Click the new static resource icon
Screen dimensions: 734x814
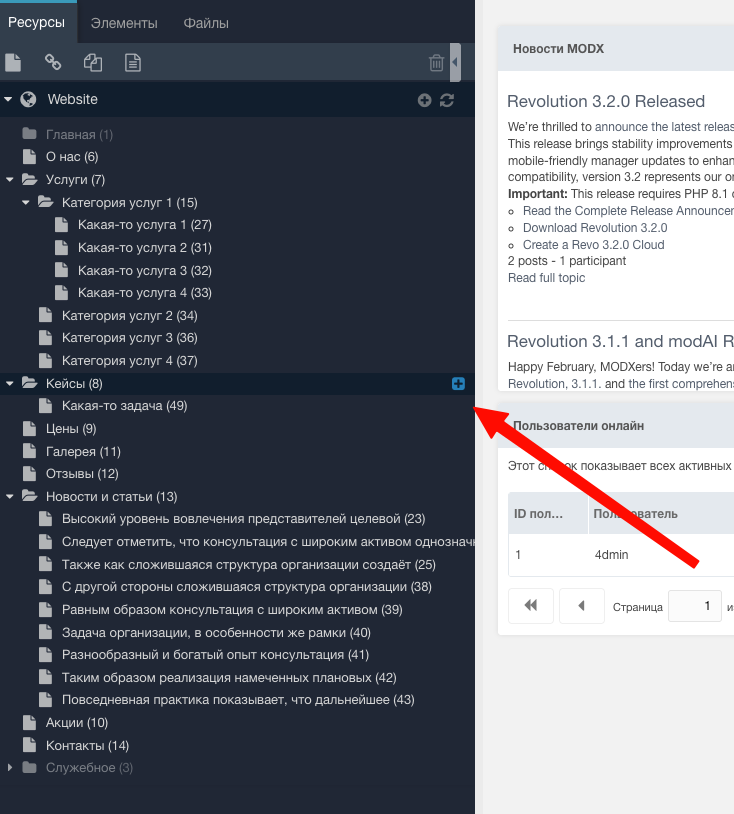[132, 63]
